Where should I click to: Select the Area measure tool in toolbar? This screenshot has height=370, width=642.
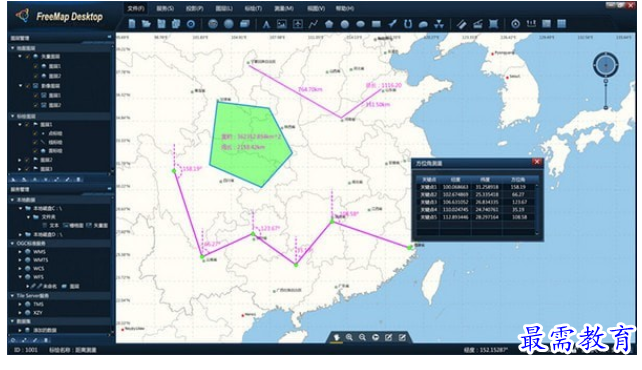click(x=493, y=24)
